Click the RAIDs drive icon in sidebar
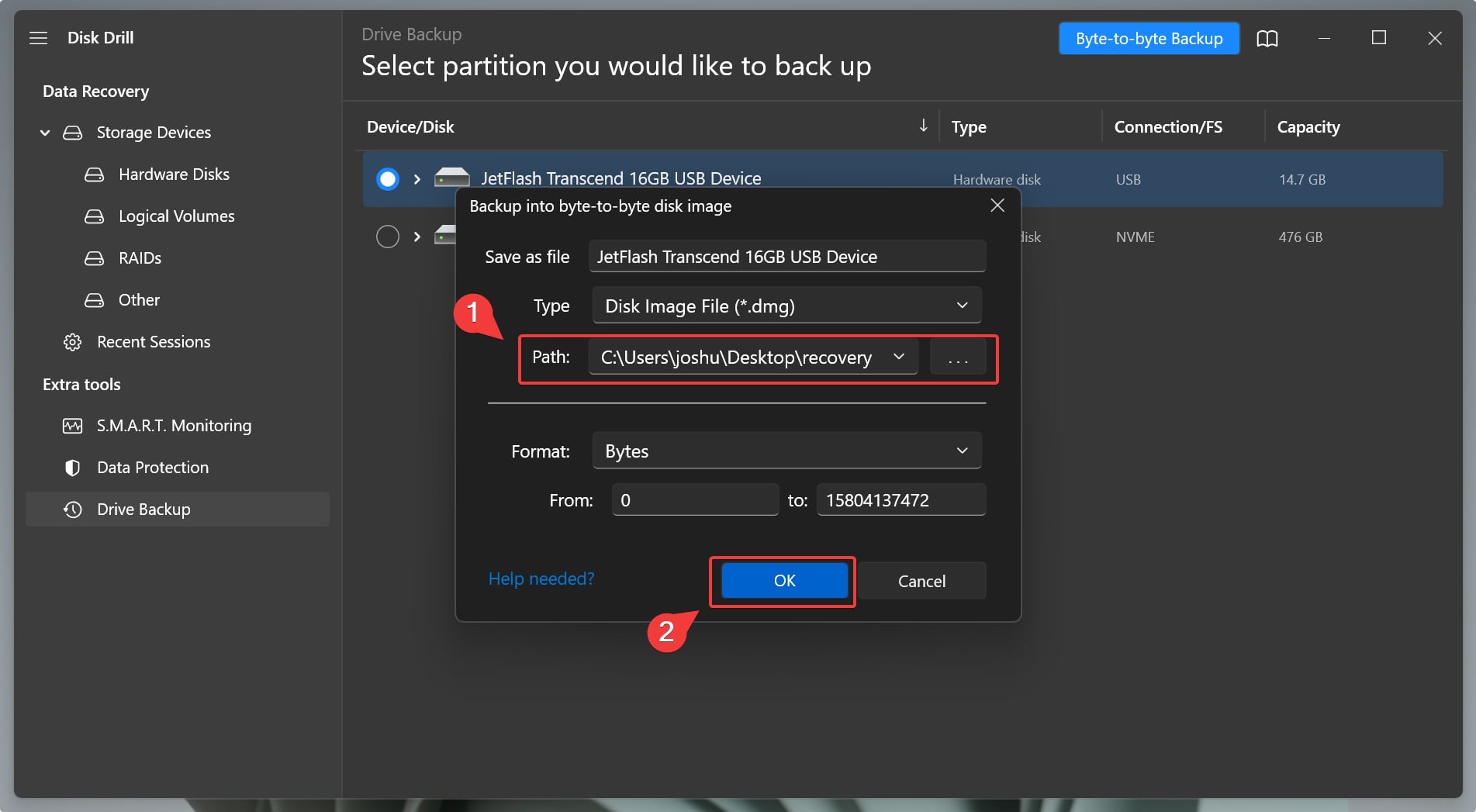 tap(94, 258)
